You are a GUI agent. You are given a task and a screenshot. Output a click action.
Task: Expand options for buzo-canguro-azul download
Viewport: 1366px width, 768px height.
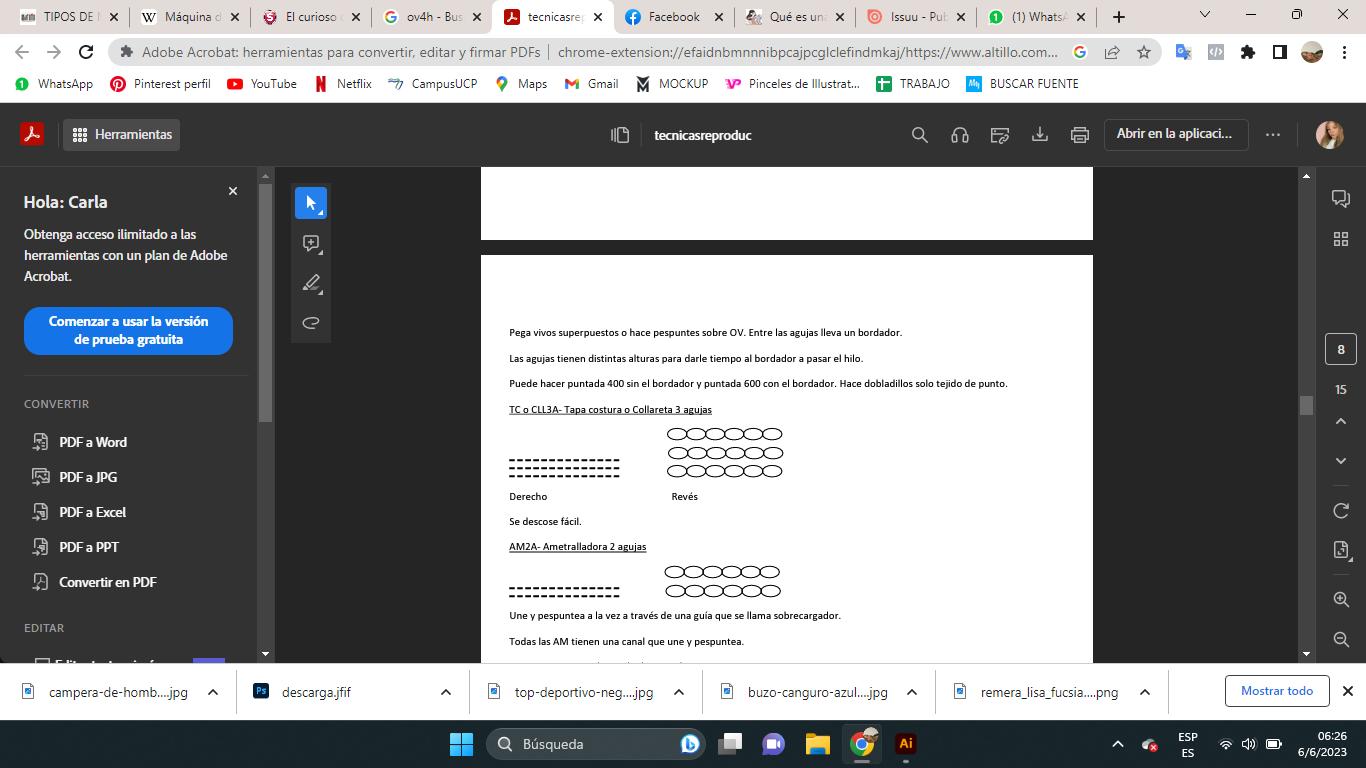[912, 692]
